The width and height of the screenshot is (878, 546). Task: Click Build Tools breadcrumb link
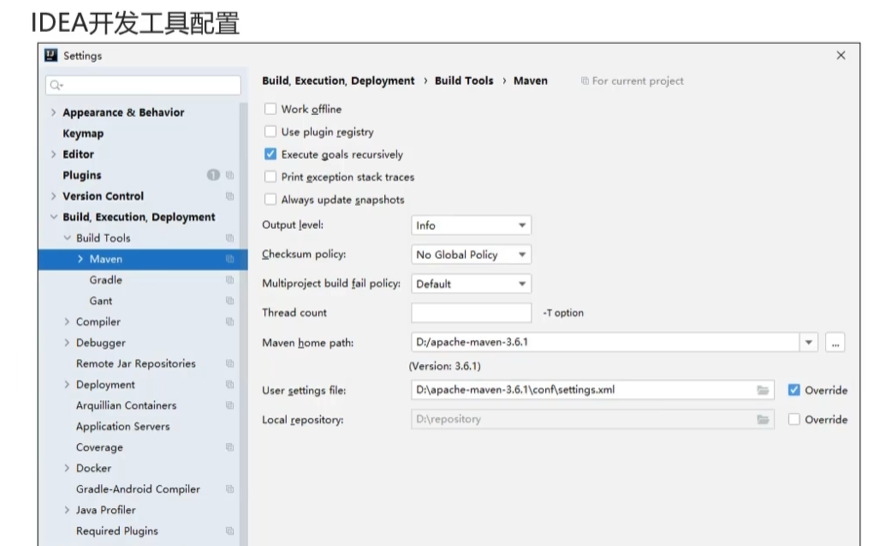click(464, 81)
